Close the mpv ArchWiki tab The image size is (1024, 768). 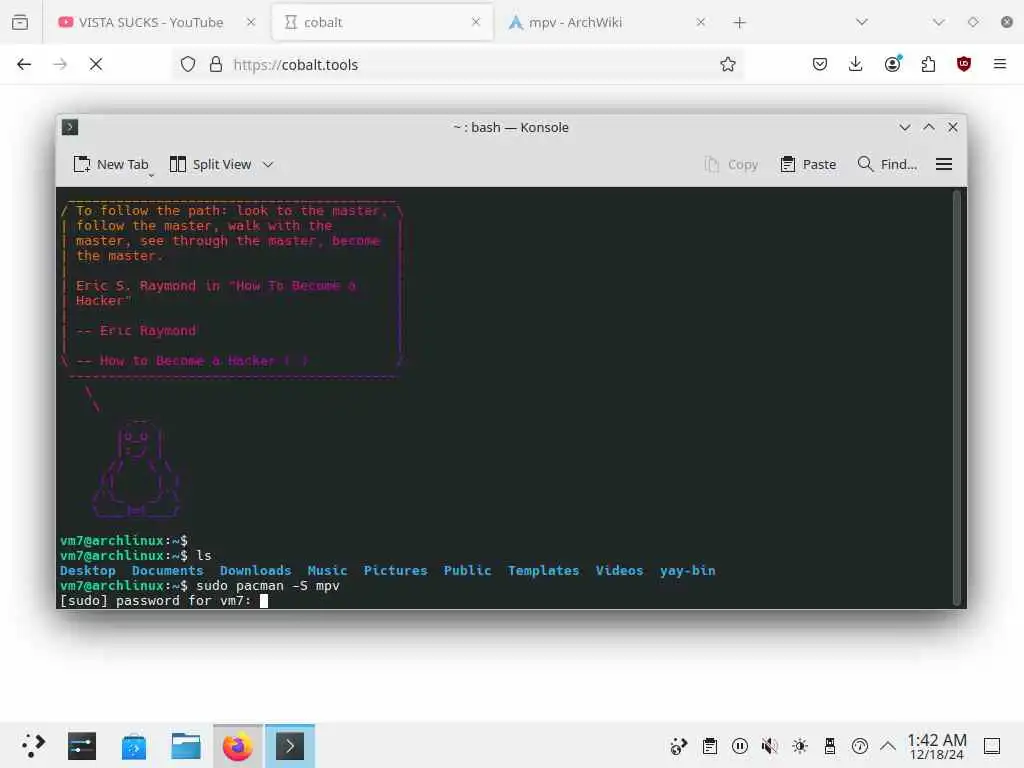701,22
